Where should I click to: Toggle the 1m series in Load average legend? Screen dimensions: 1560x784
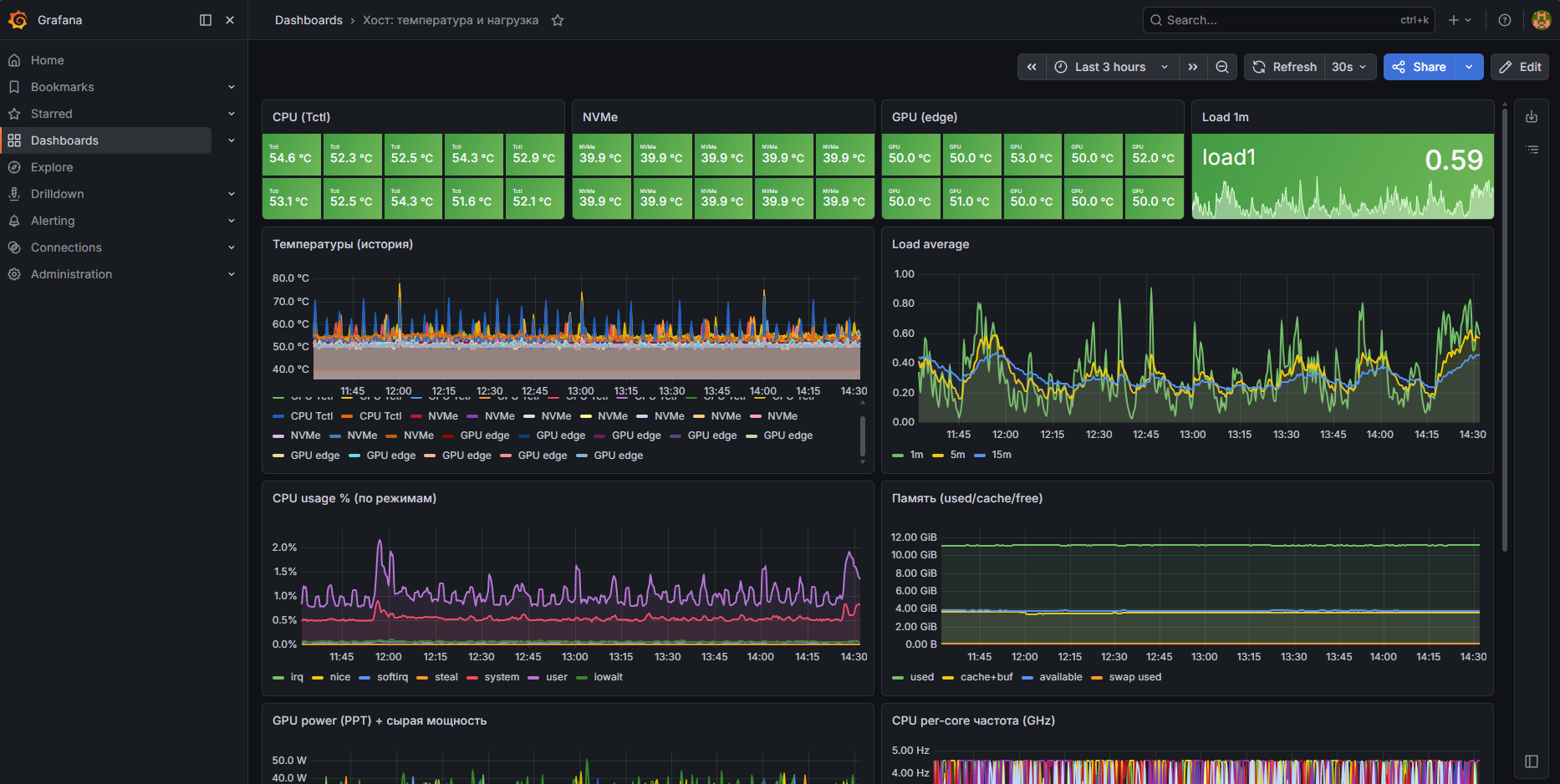[917, 455]
